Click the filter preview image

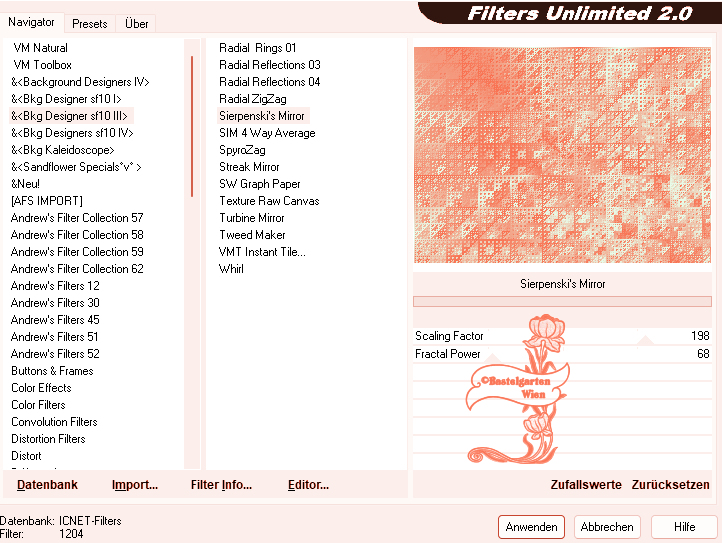point(562,155)
